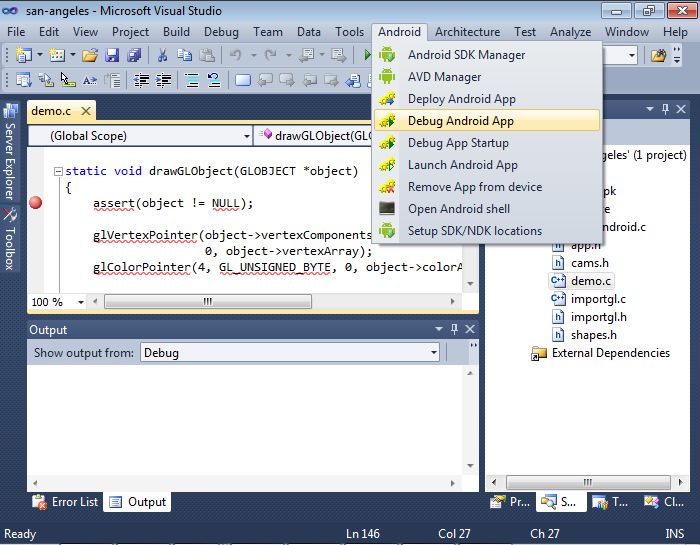The height and width of the screenshot is (545, 700).
Task: Click the Copy icon in toolbar
Action: tap(184, 55)
